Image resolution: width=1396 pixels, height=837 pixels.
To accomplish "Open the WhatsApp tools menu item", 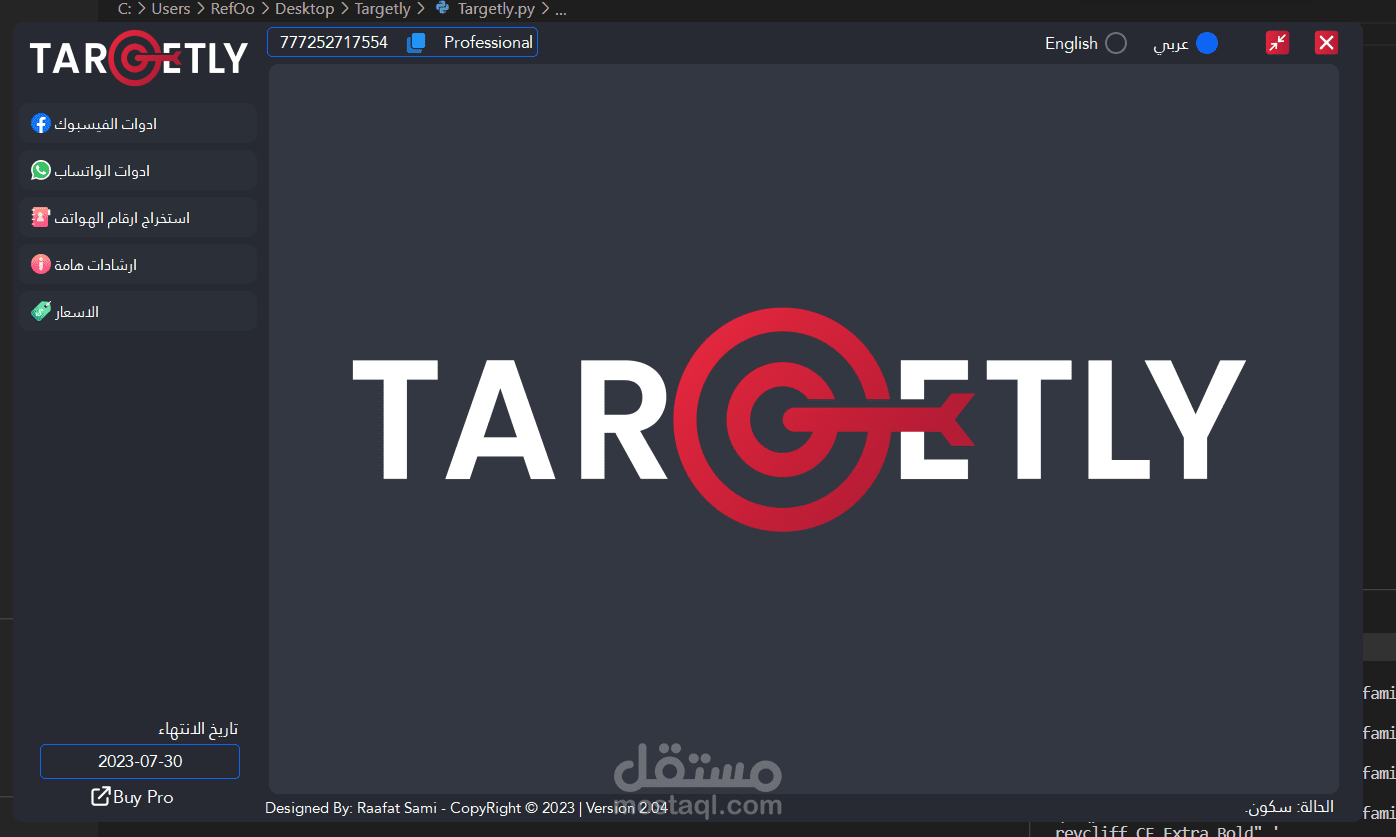I will [x=138, y=170].
